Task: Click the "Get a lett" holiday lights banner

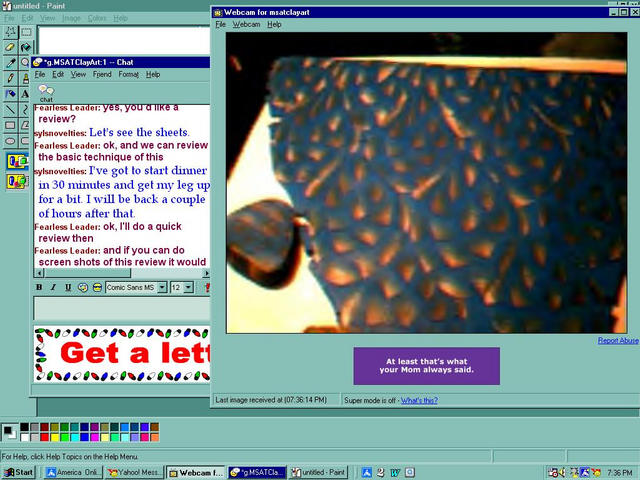Action: pyautogui.click(x=122, y=354)
